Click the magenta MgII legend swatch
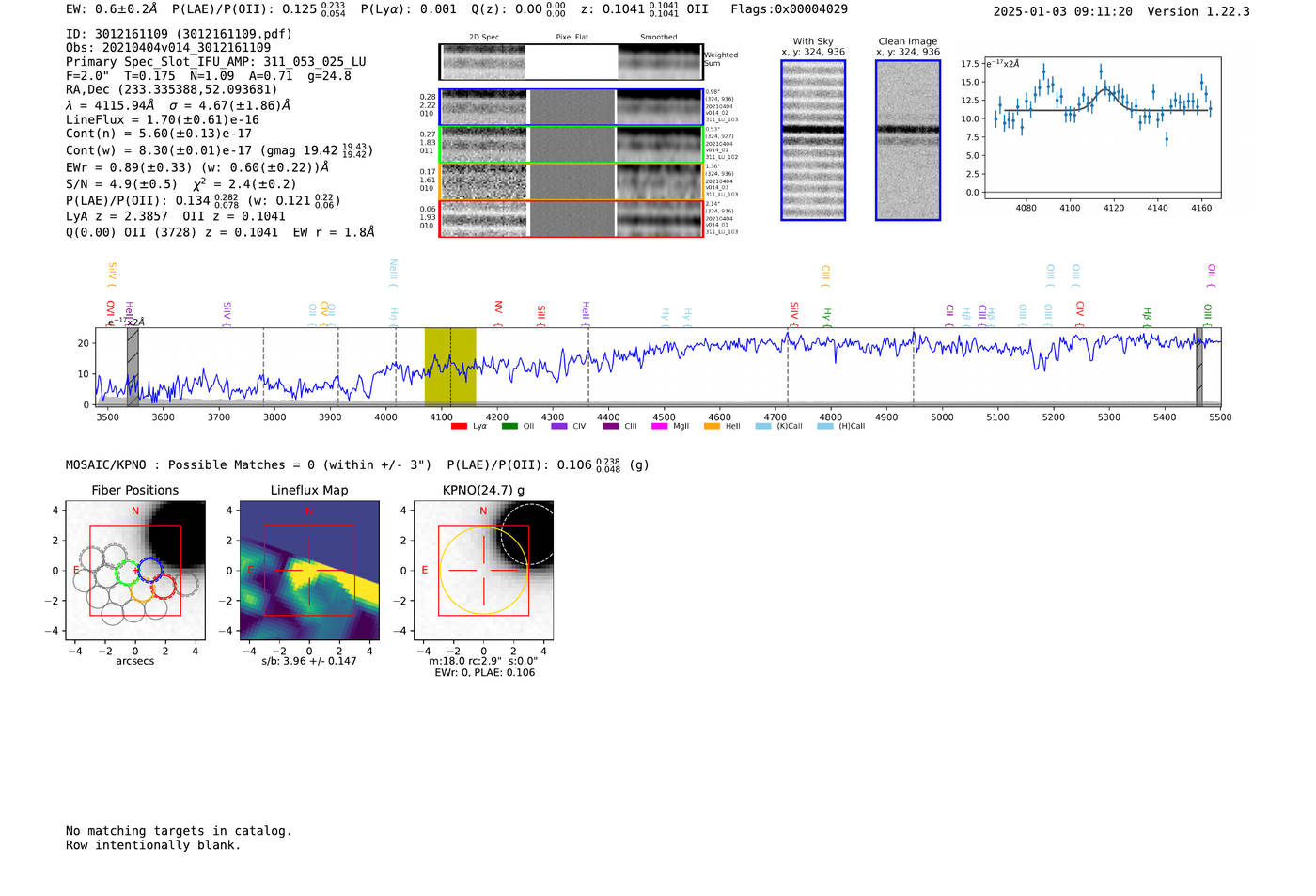The height and width of the screenshot is (896, 1316). pyautogui.click(x=660, y=427)
